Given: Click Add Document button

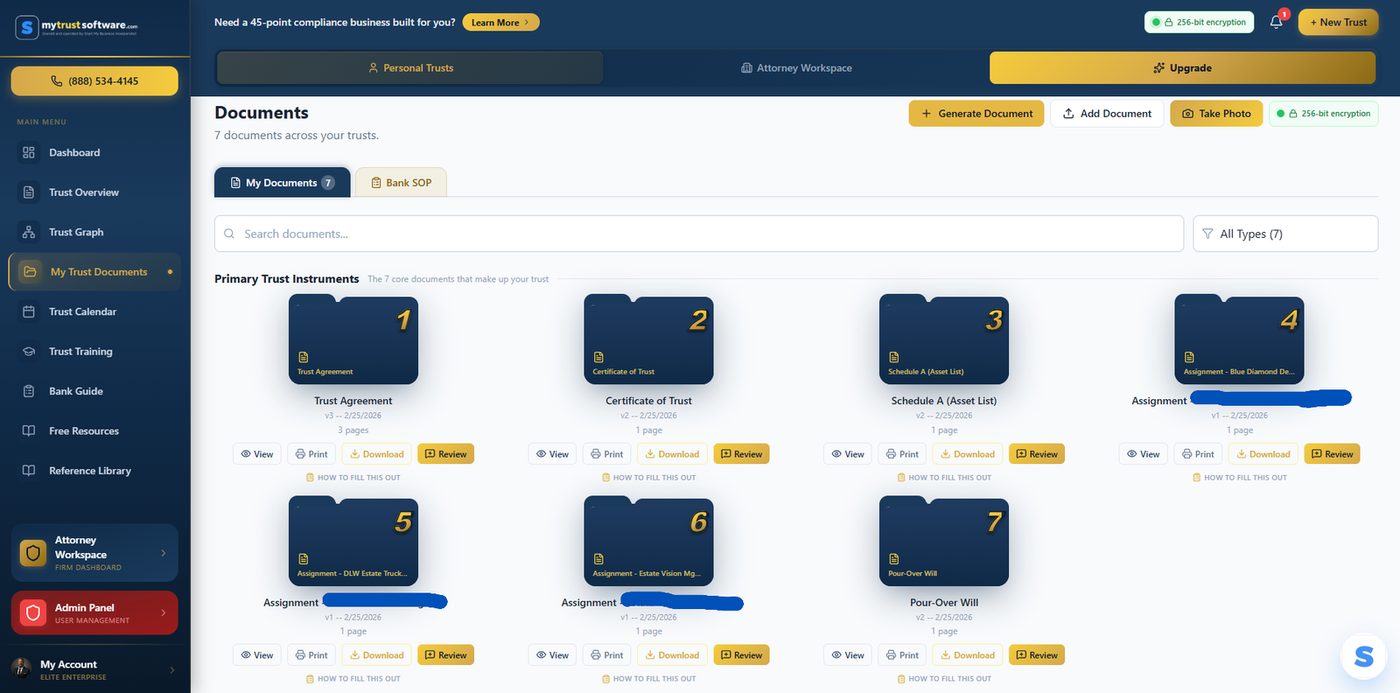Looking at the screenshot, I should (1107, 113).
